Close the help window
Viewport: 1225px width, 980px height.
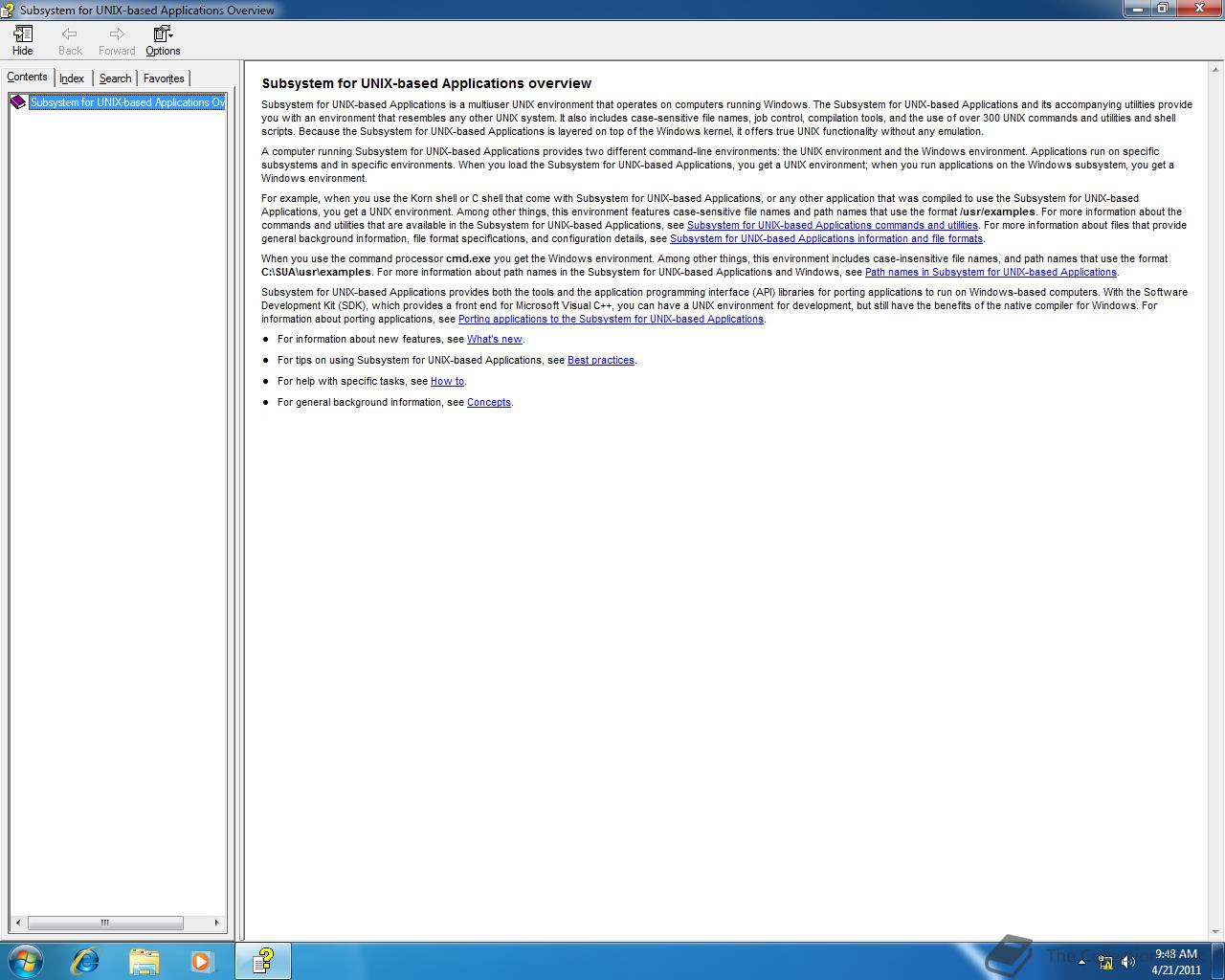(x=1198, y=8)
